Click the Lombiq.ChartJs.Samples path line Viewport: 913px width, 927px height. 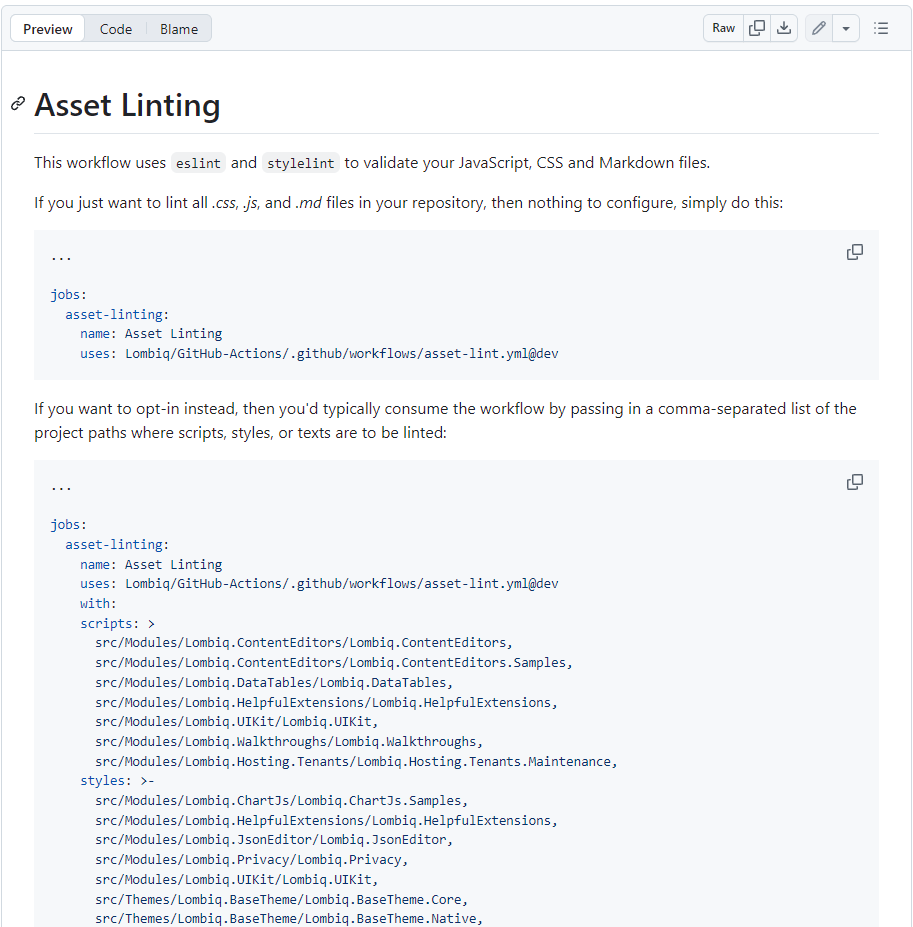coord(281,800)
